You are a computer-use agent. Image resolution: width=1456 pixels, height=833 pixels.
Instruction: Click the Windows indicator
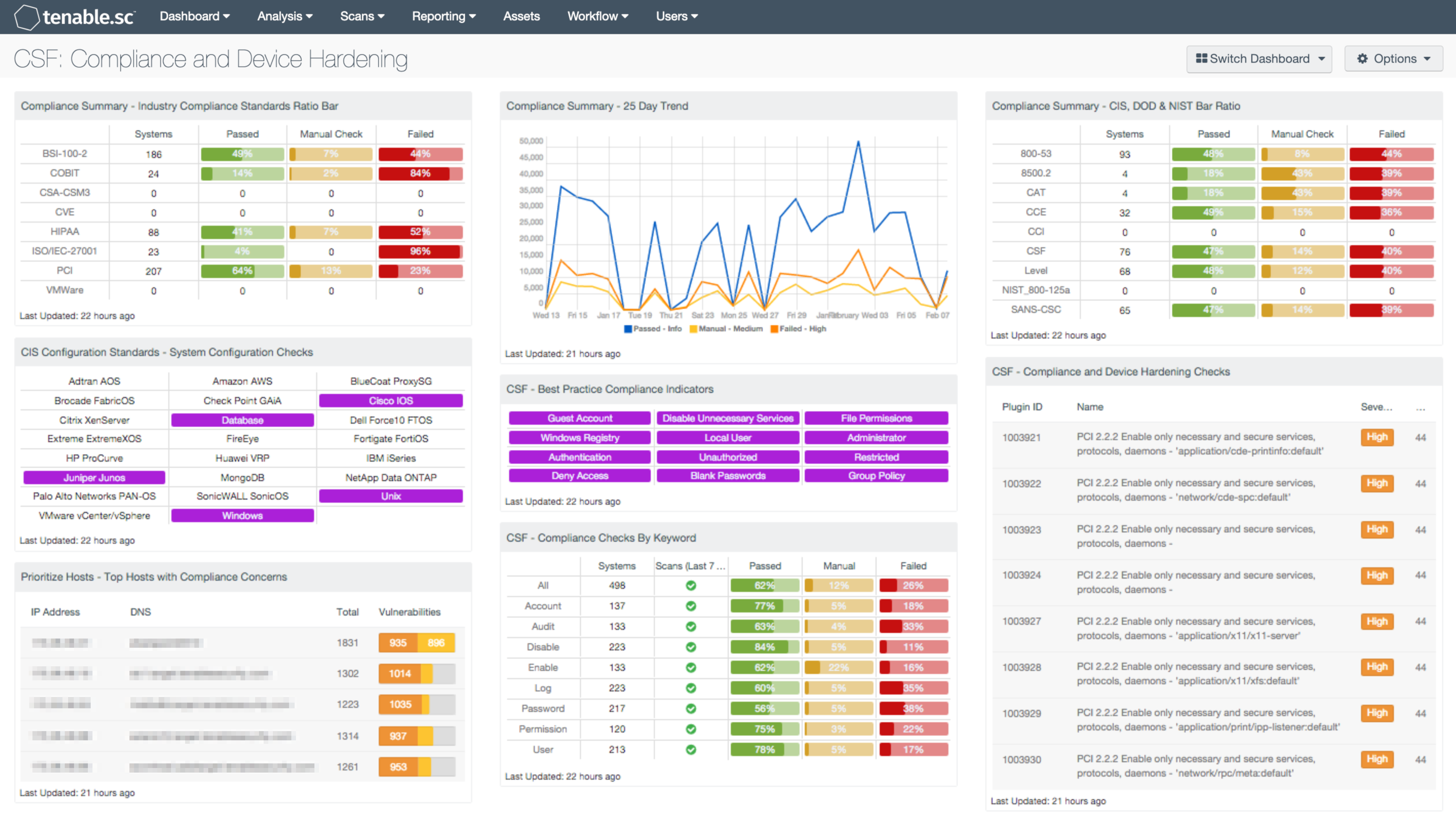(x=242, y=515)
